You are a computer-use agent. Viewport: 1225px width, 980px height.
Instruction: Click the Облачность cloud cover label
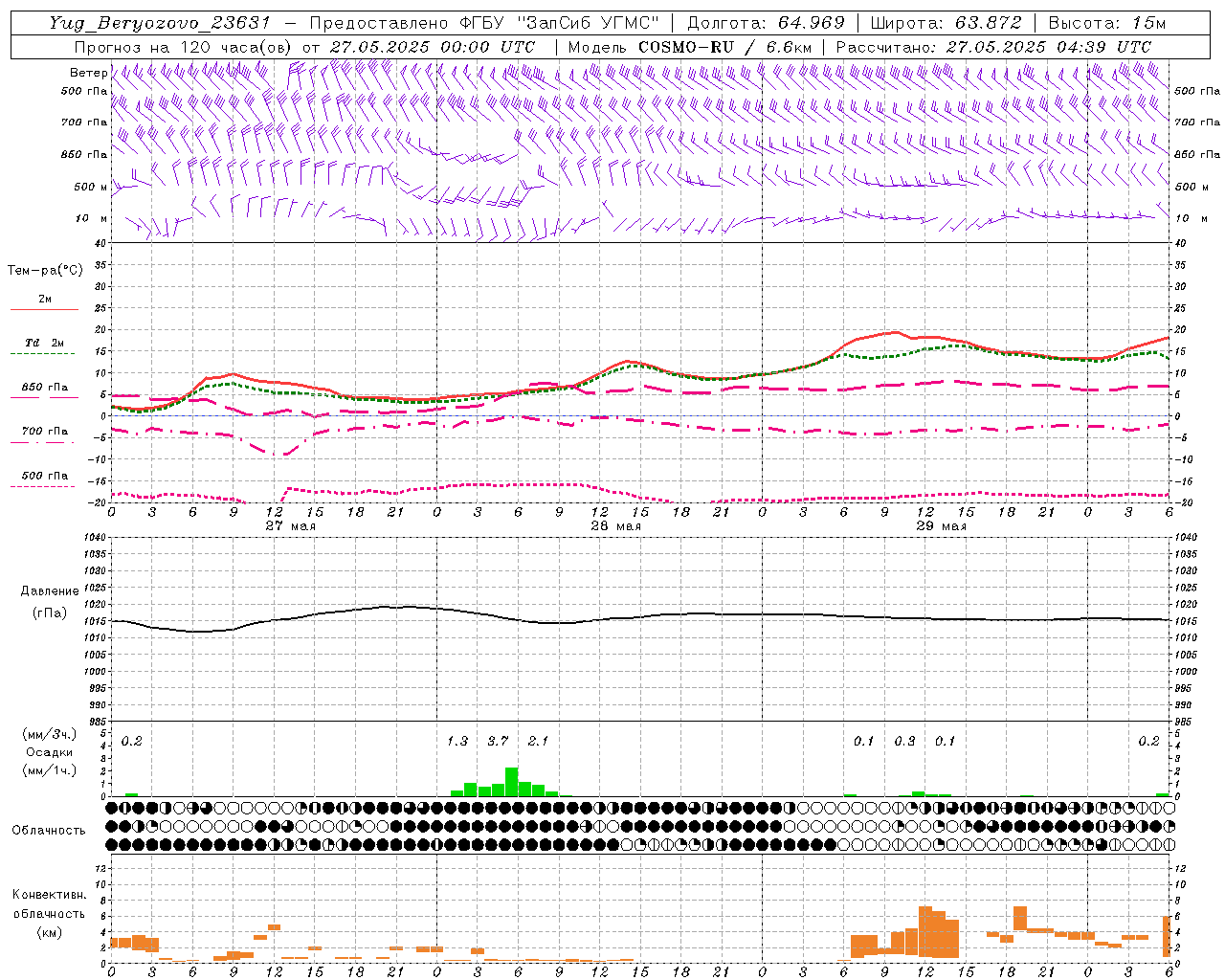49,831
